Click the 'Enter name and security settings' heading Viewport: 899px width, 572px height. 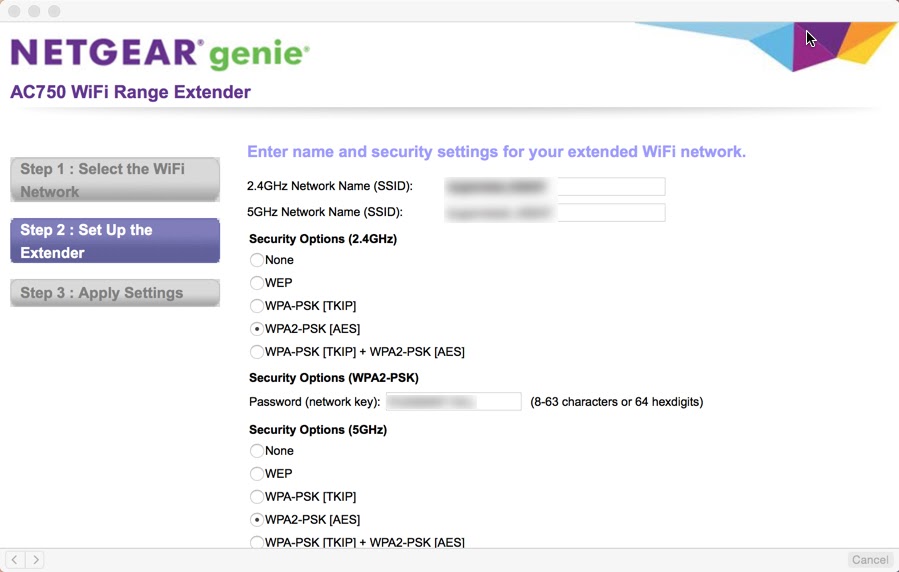point(497,152)
